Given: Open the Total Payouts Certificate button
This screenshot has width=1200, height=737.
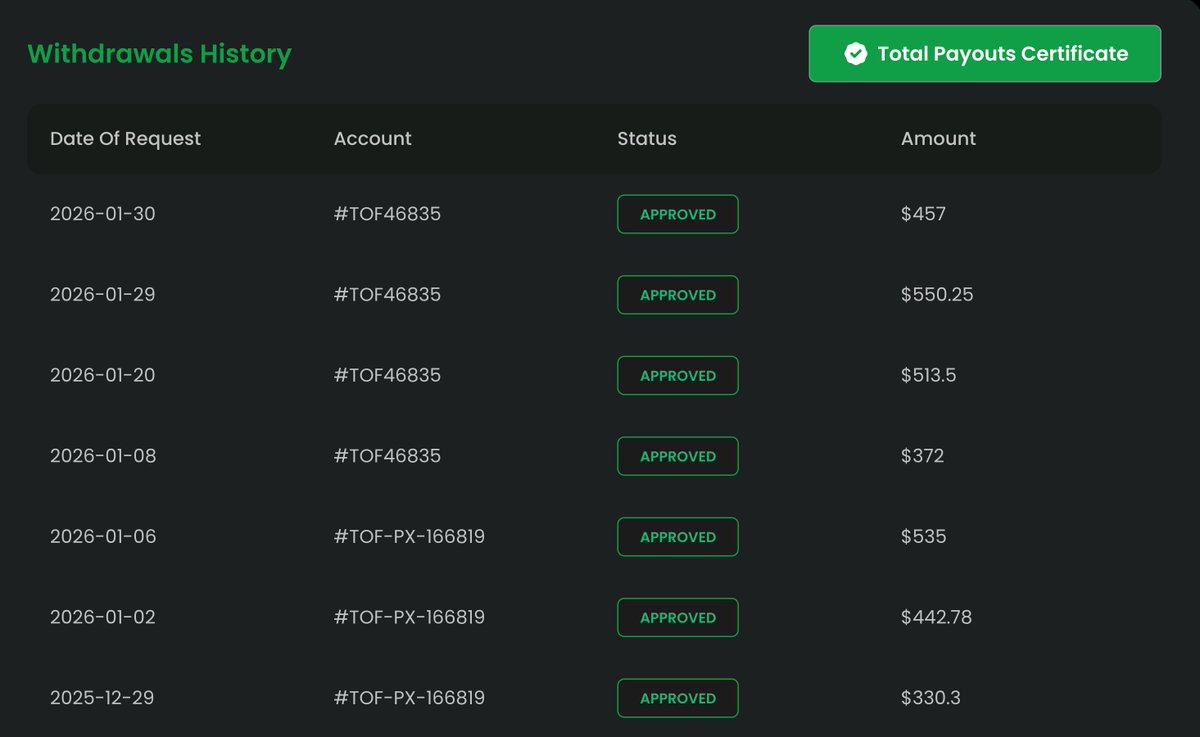Looking at the screenshot, I should point(984,54).
